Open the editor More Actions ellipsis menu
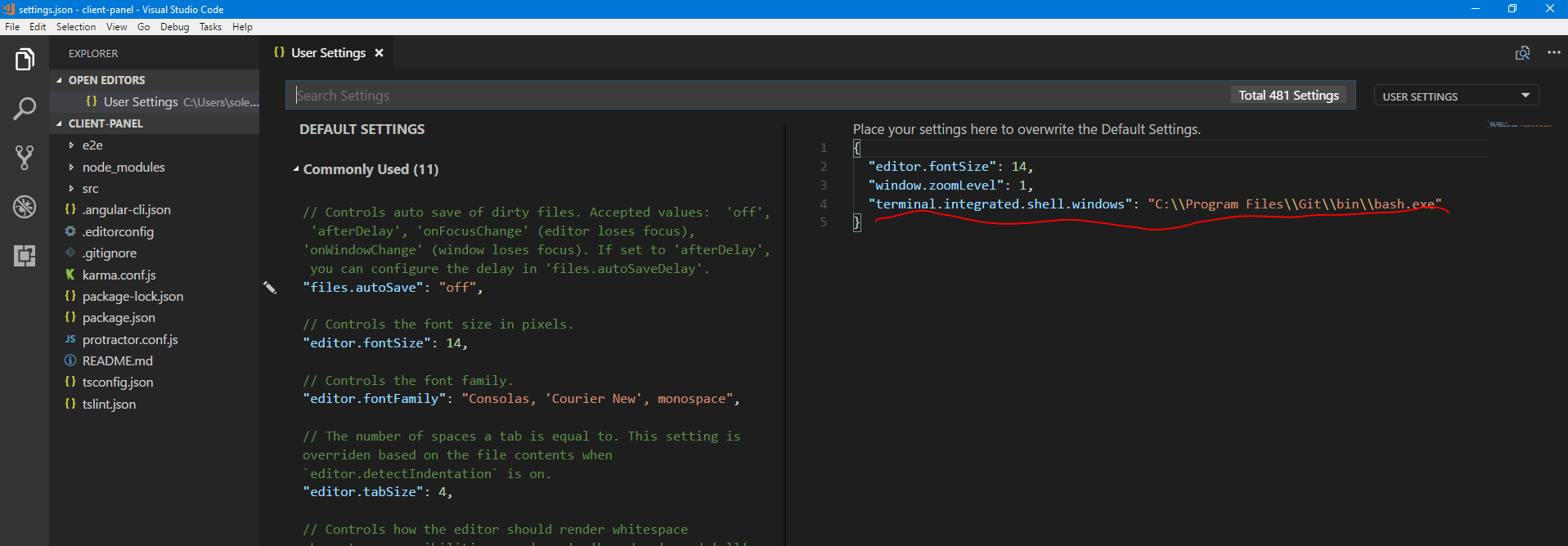 (x=1554, y=52)
